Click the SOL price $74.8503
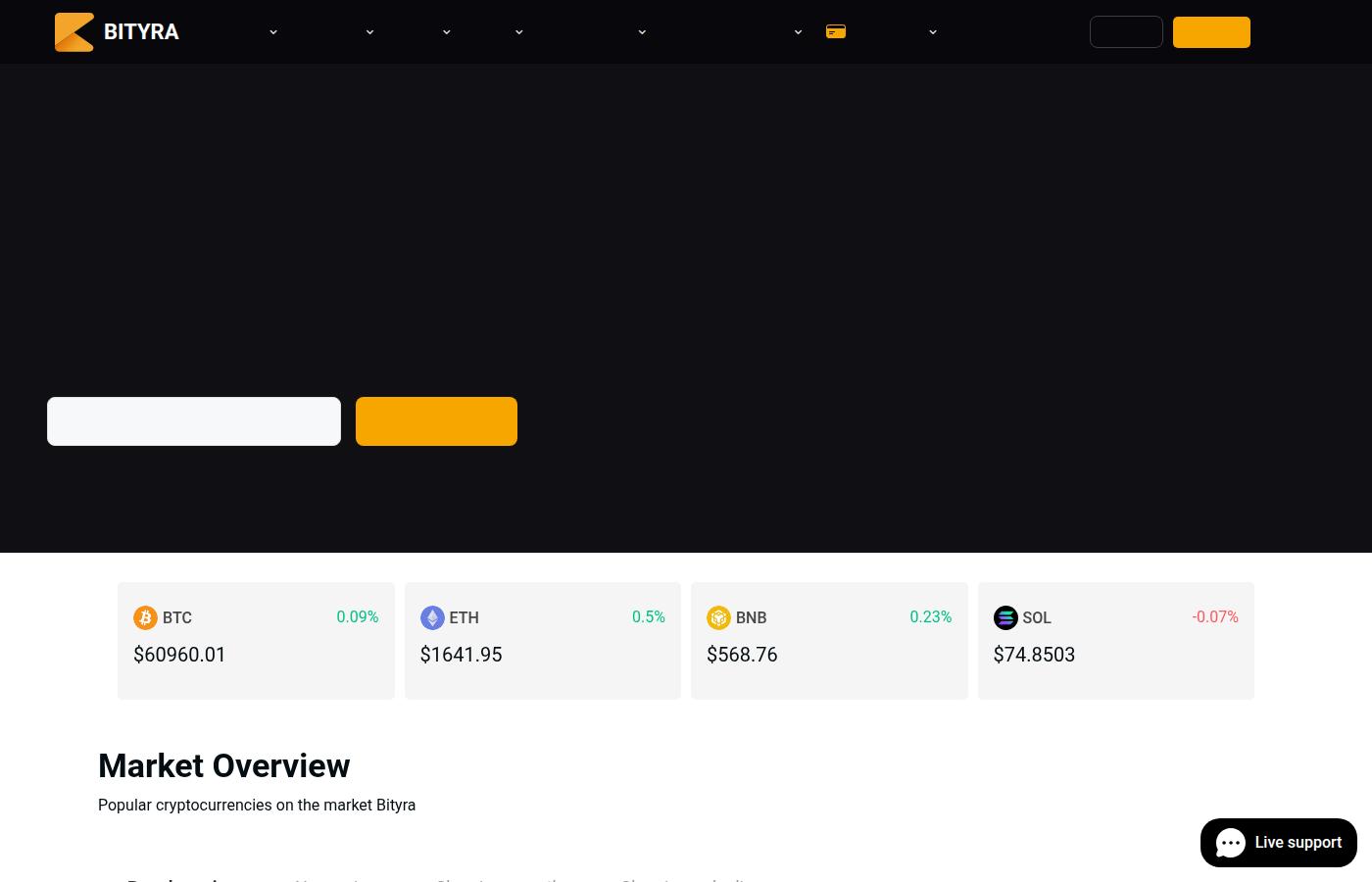The width and height of the screenshot is (1372, 882). click(1034, 655)
